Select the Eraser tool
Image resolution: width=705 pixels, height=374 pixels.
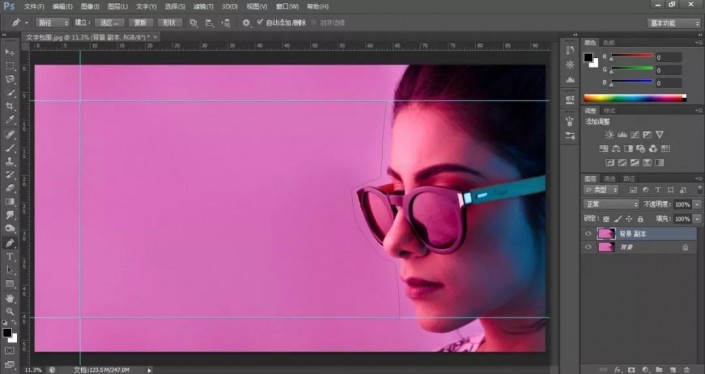click(9, 188)
